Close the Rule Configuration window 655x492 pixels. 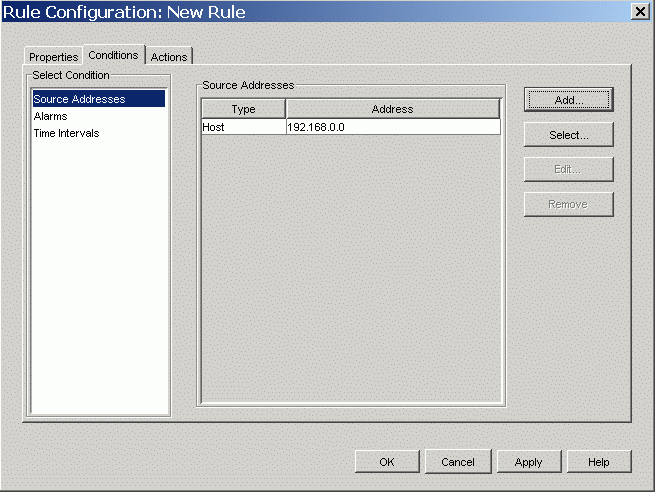[640, 11]
